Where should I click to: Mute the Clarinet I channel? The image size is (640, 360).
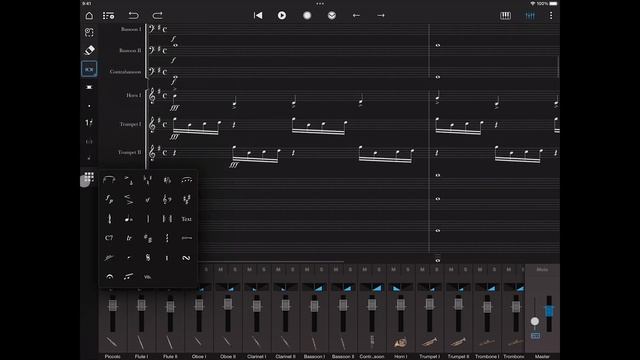point(249,269)
